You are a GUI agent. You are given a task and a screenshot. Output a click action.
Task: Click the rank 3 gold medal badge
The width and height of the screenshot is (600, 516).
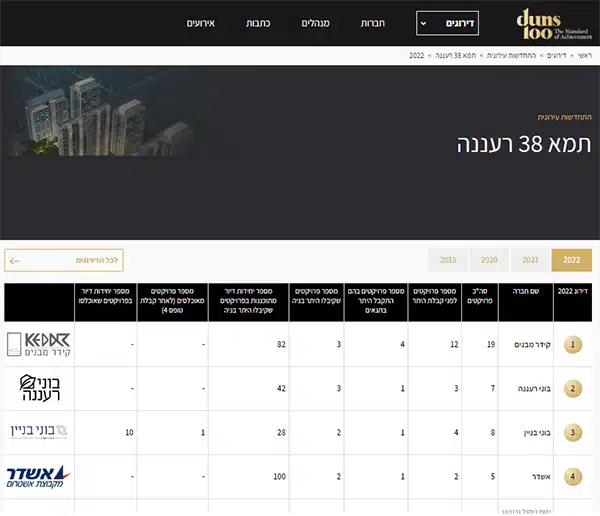tap(573, 432)
